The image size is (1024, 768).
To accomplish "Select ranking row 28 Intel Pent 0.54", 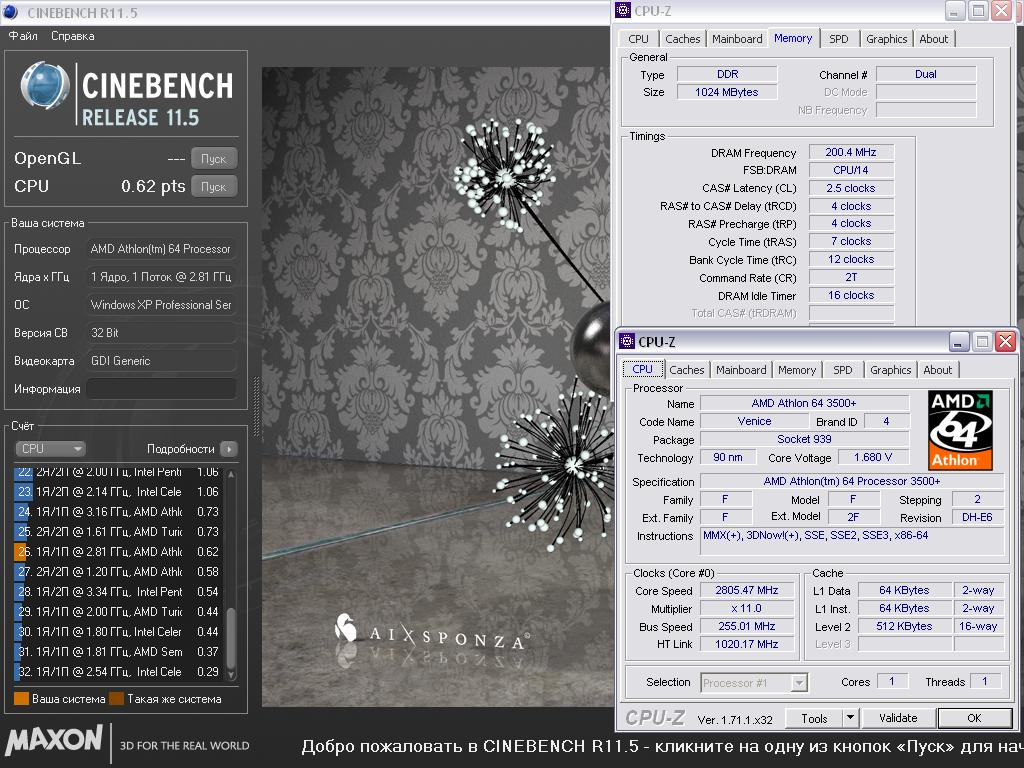I will coord(118,592).
